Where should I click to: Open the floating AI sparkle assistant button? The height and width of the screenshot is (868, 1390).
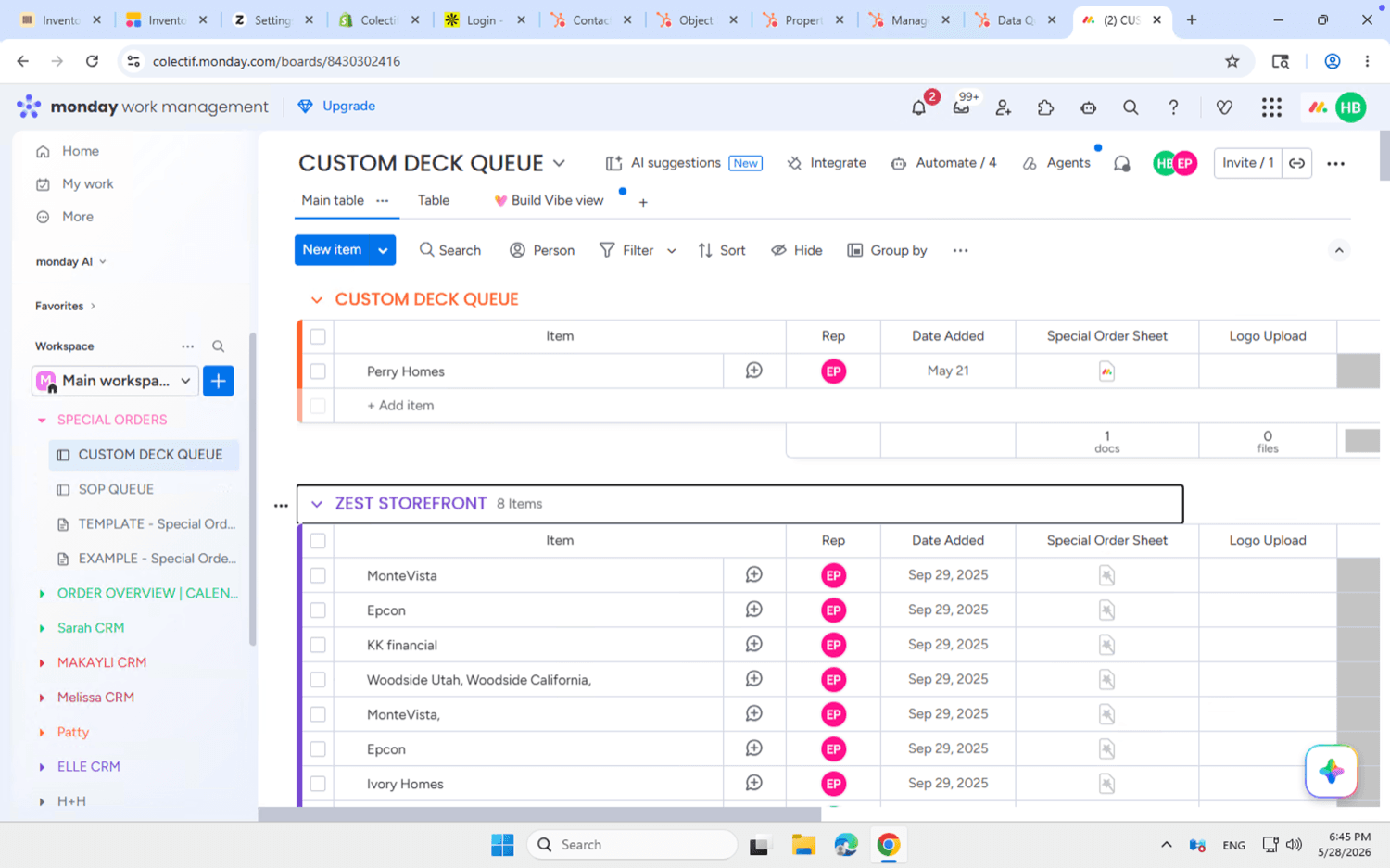click(x=1331, y=771)
